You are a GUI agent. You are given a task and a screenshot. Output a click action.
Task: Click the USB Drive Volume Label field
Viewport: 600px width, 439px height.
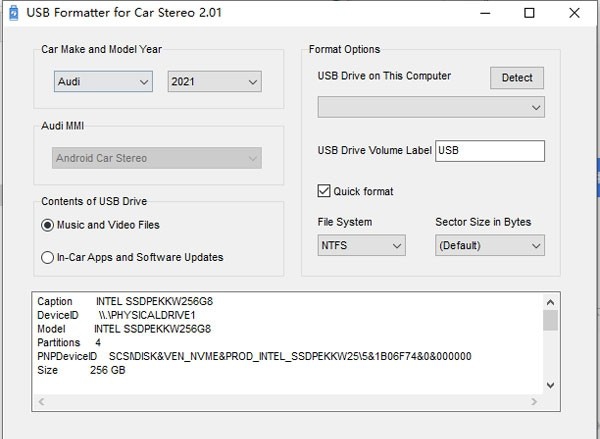[x=490, y=151]
